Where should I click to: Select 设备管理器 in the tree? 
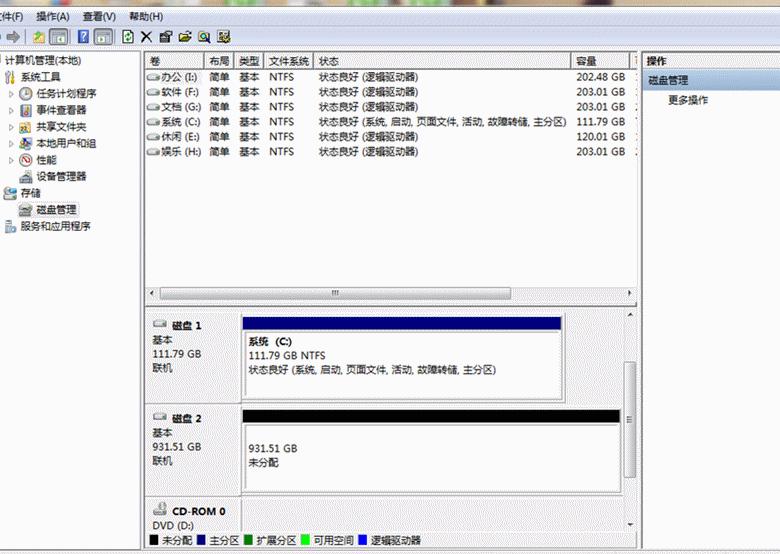61,177
